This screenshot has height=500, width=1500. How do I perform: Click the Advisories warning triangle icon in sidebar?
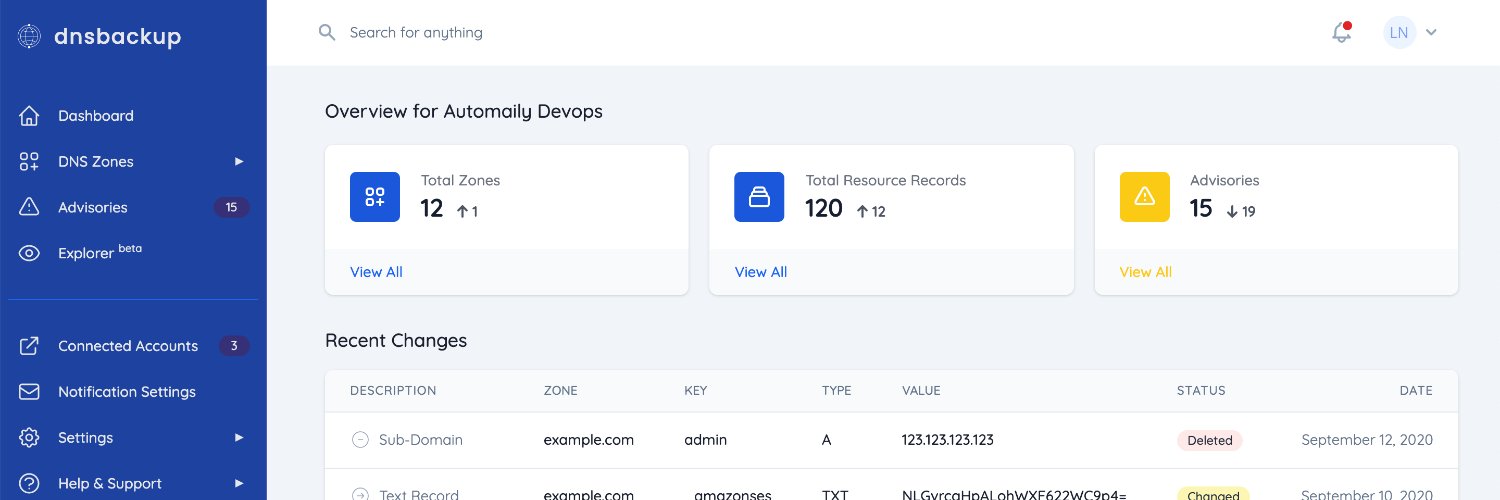point(29,207)
